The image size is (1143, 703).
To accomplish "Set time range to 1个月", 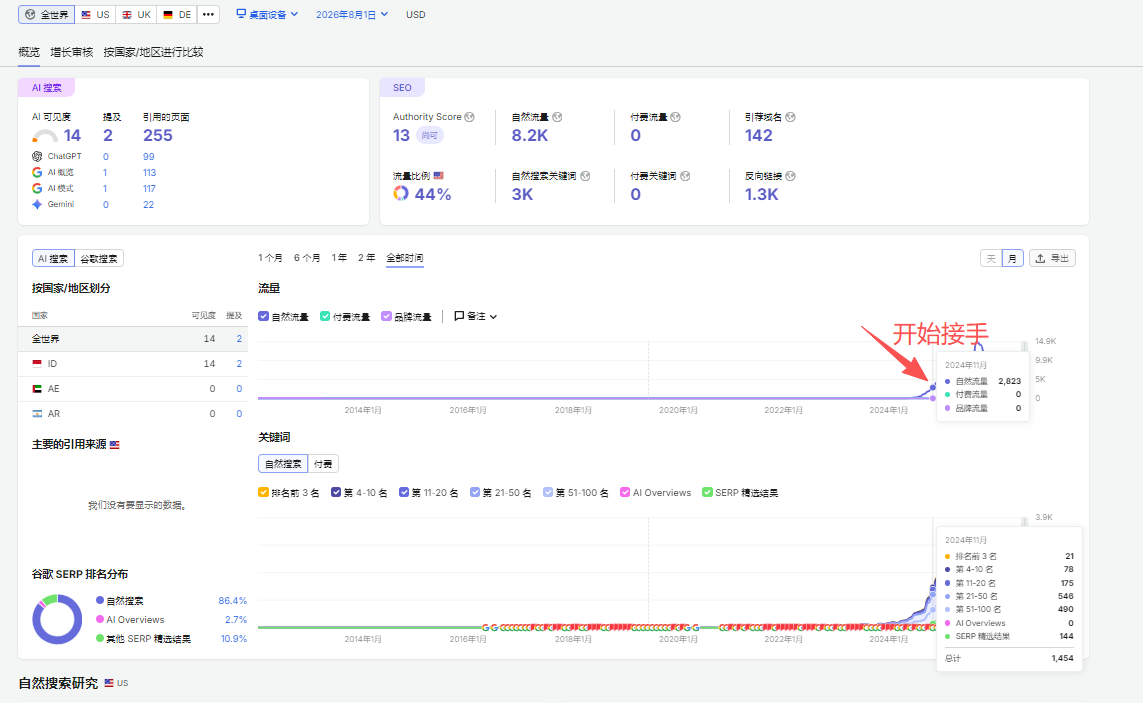I will pyautogui.click(x=270, y=257).
